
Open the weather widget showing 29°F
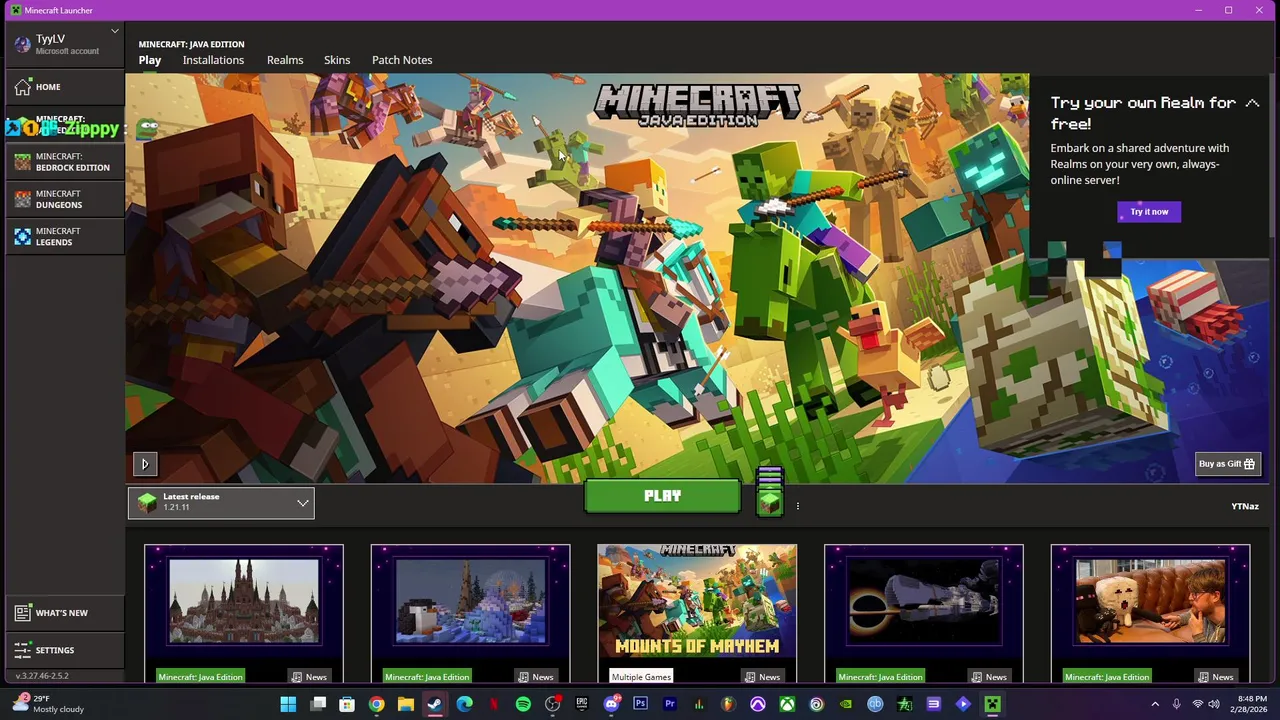pos(48,704)
